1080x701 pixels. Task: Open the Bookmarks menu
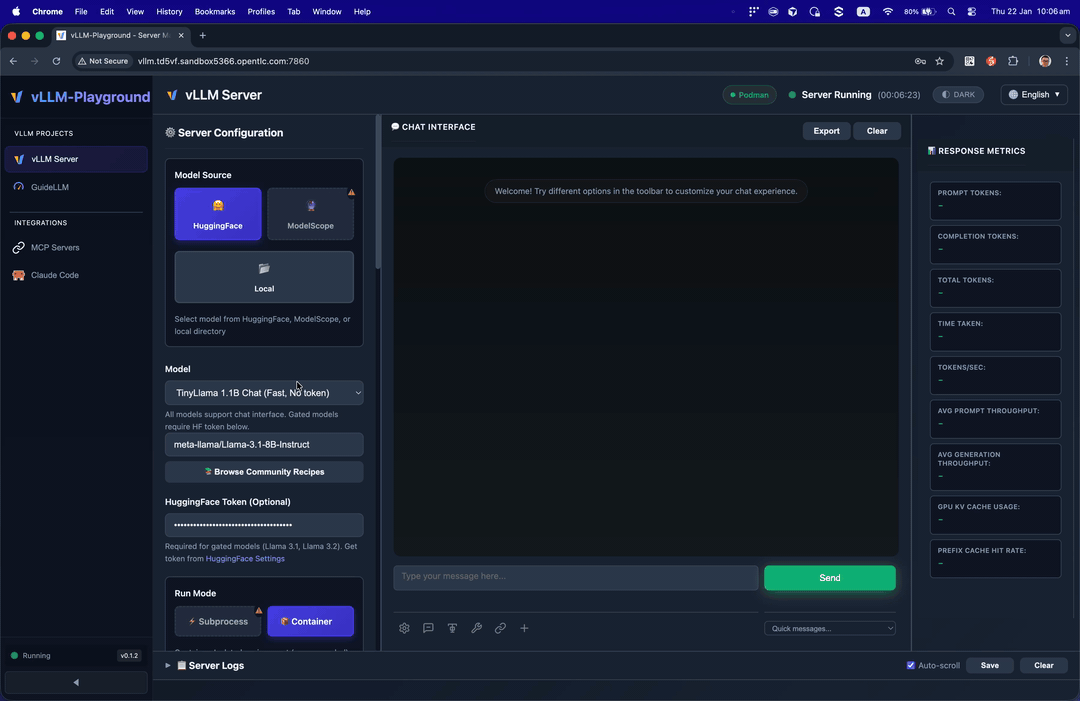tap(215, 12)
